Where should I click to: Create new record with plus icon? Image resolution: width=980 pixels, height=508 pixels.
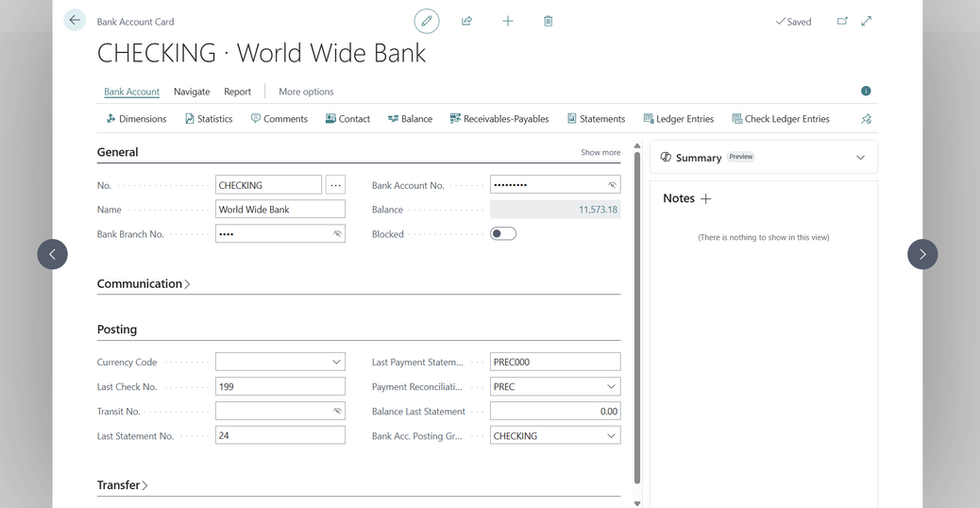point(508,21)
